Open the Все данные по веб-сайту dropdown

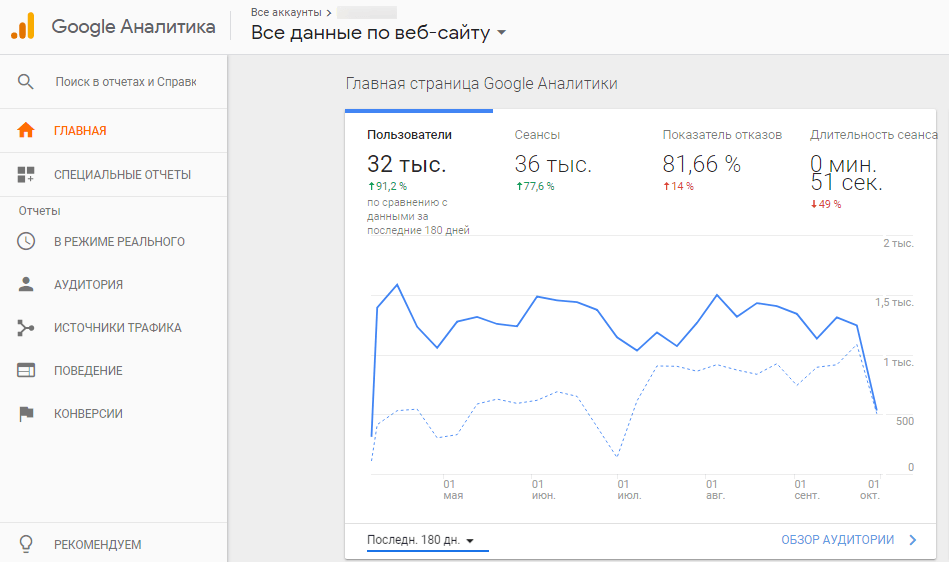click(379, 33)
